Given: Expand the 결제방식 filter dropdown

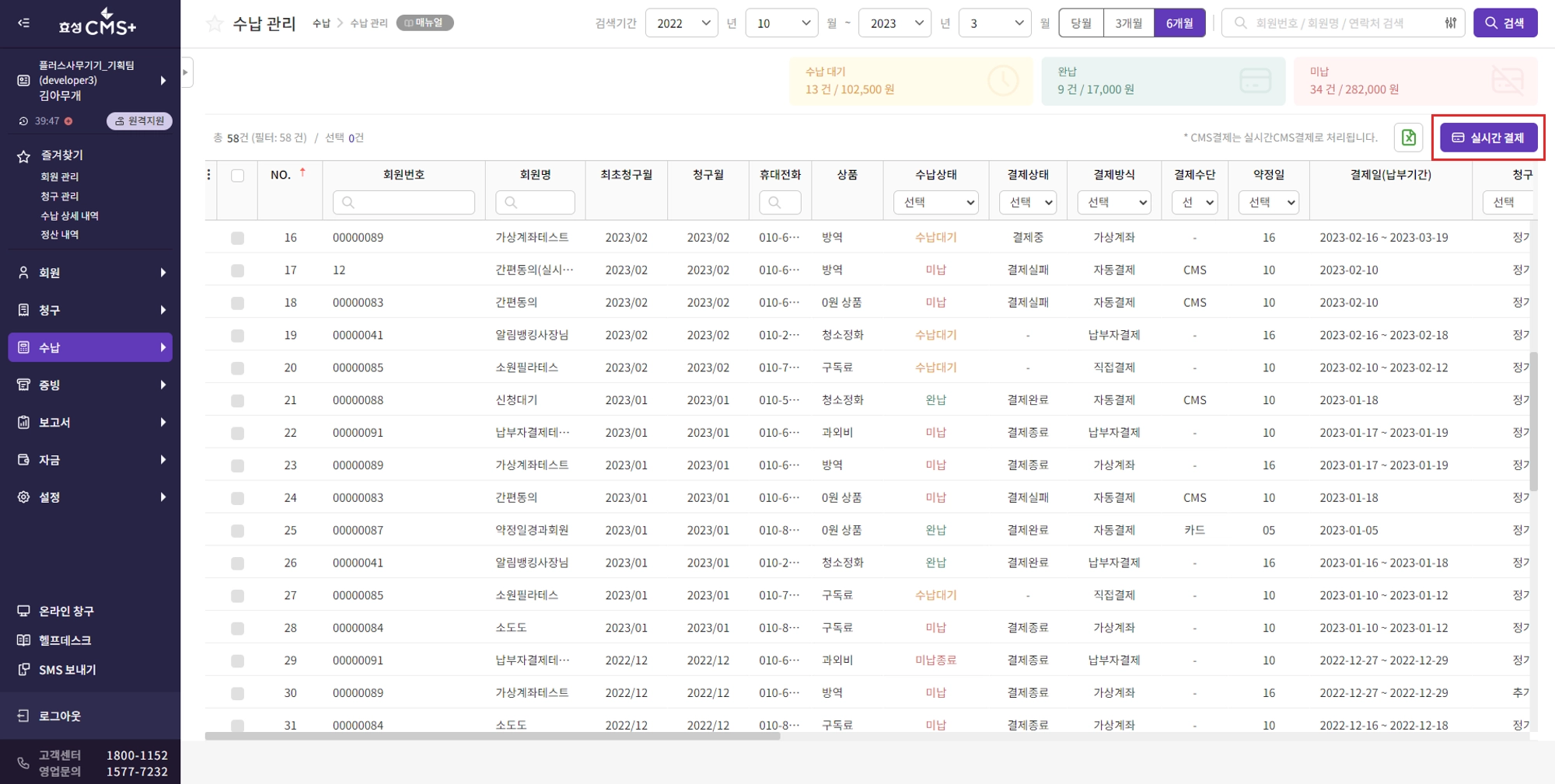Looking at the screenshot, I should pyautogui.click(x=1113, y=202).
